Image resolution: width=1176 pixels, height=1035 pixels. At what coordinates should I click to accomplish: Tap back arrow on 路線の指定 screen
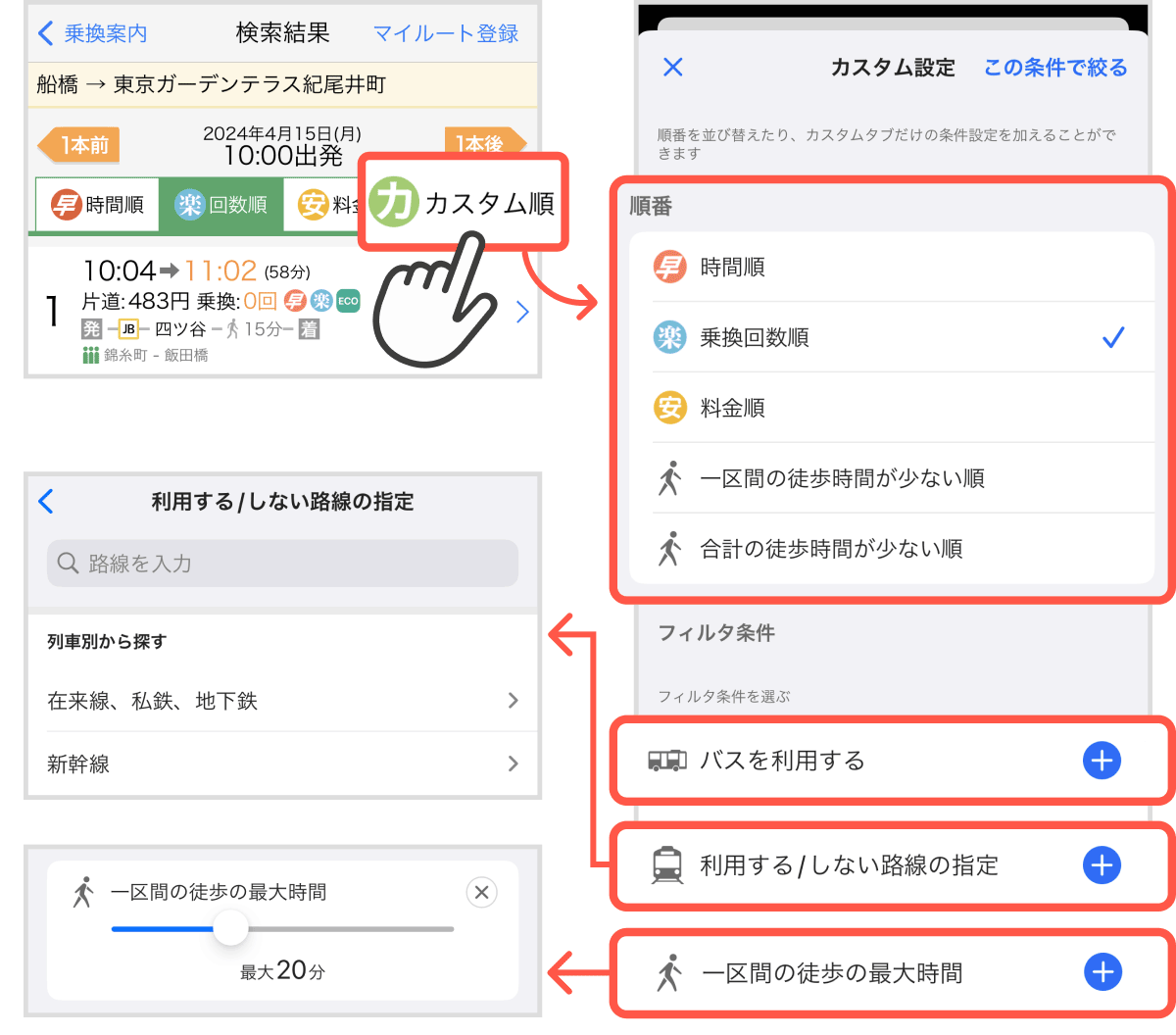click(x=46, y=502)
